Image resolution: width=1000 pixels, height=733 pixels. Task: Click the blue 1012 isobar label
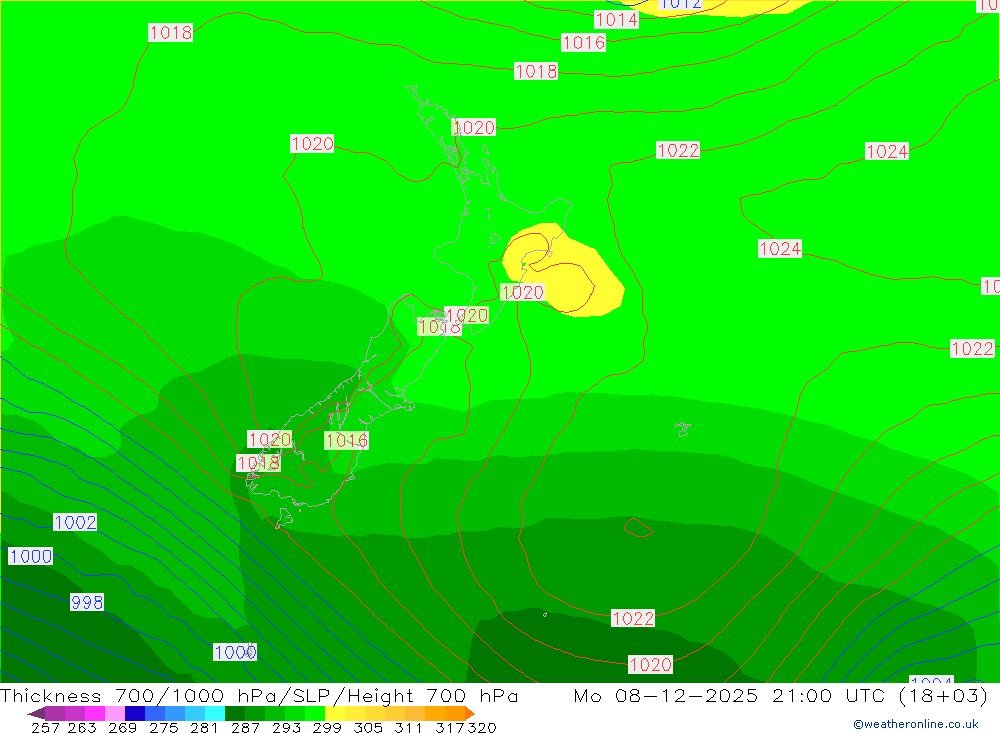(680, 4)
